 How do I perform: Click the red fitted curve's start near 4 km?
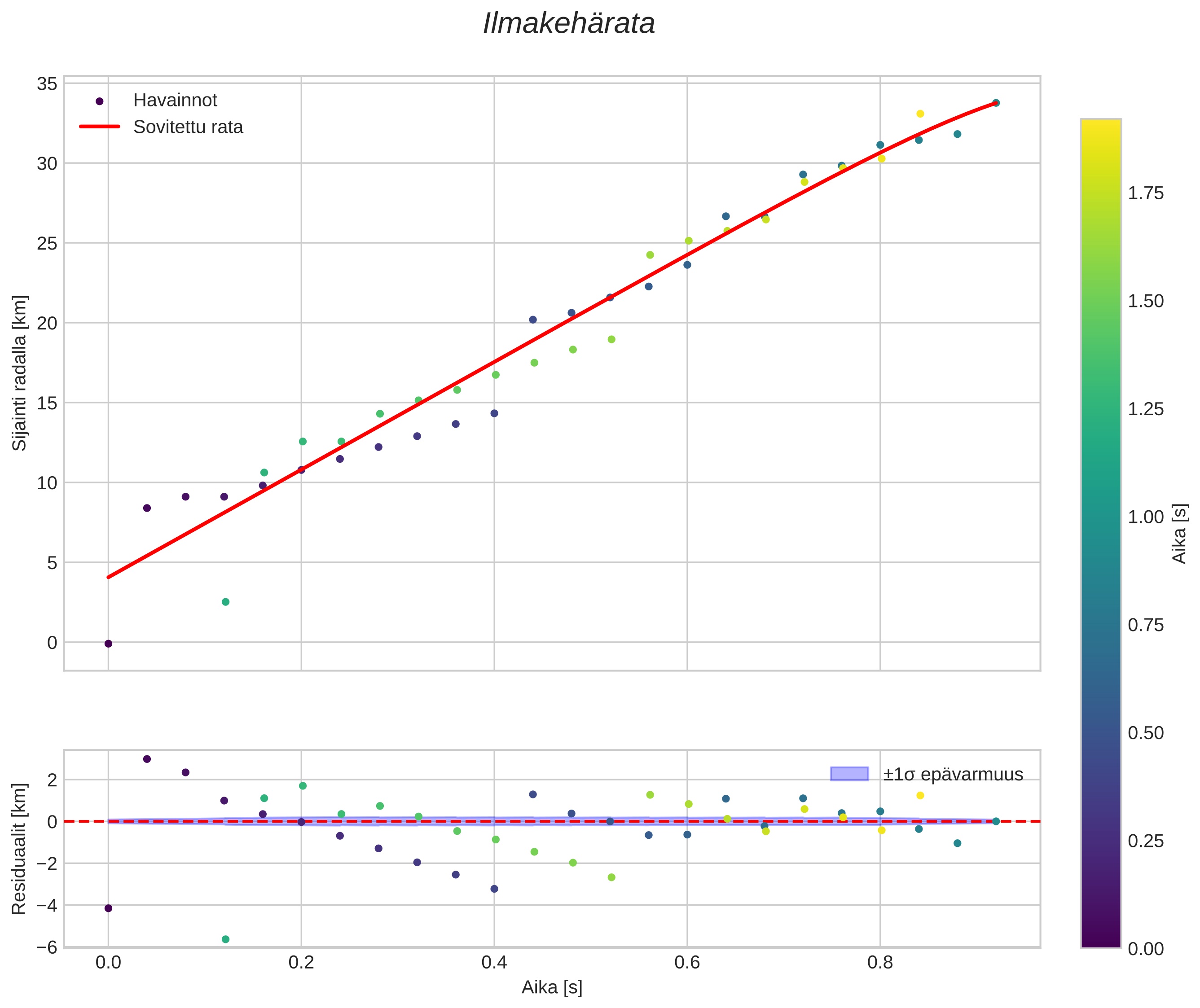click(109, 577)
